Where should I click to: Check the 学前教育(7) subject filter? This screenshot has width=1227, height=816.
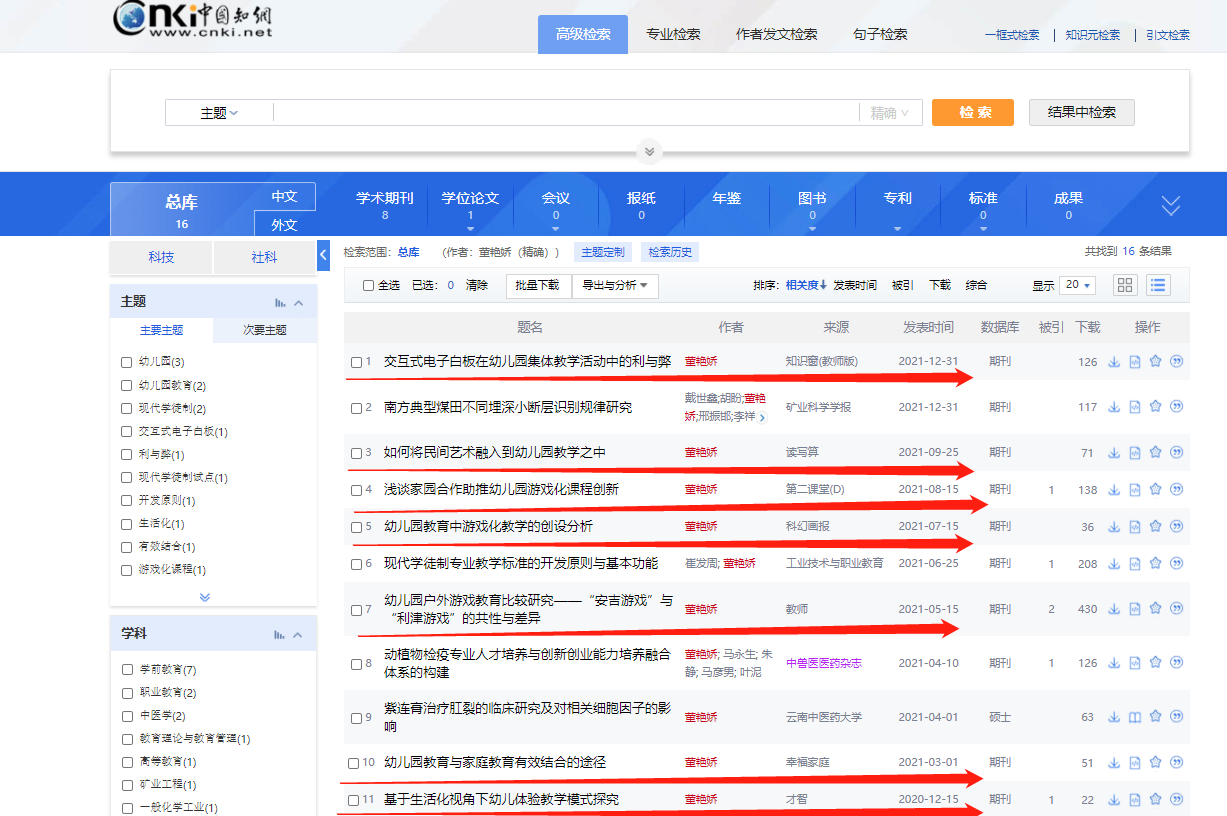[126, 670]
